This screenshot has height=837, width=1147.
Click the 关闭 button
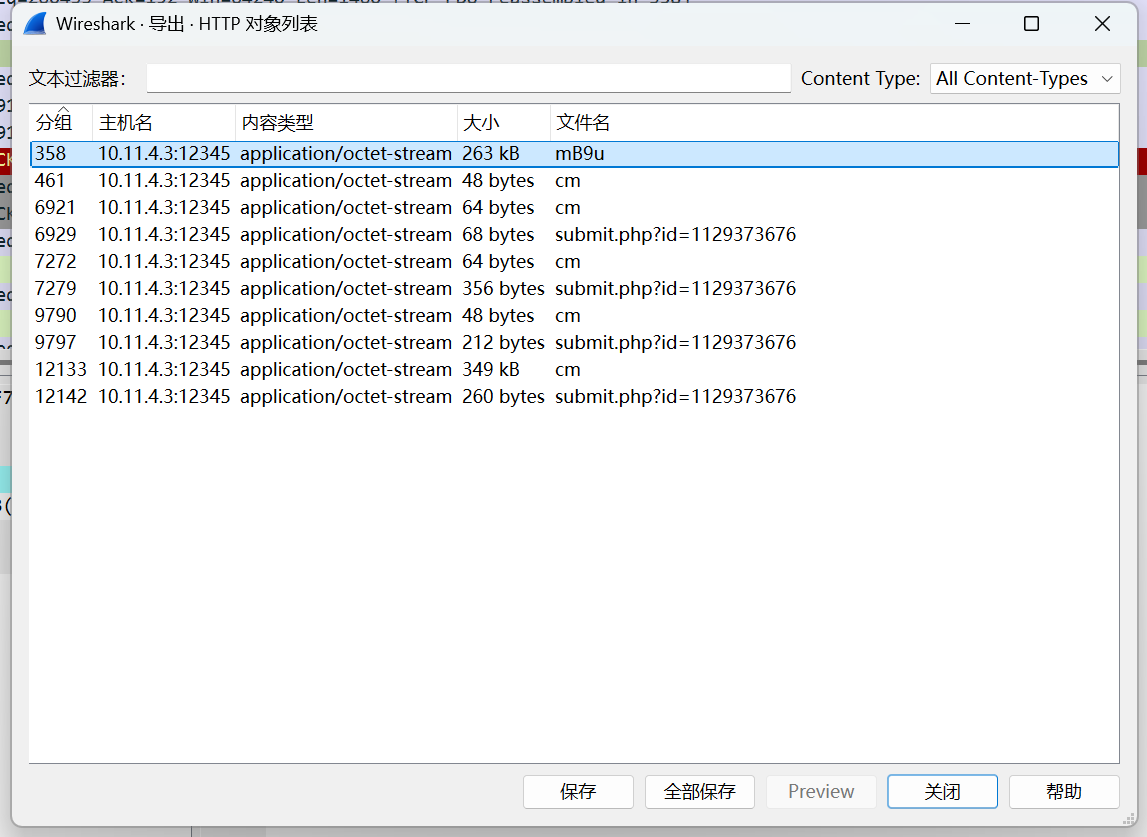tap(942, 792)
